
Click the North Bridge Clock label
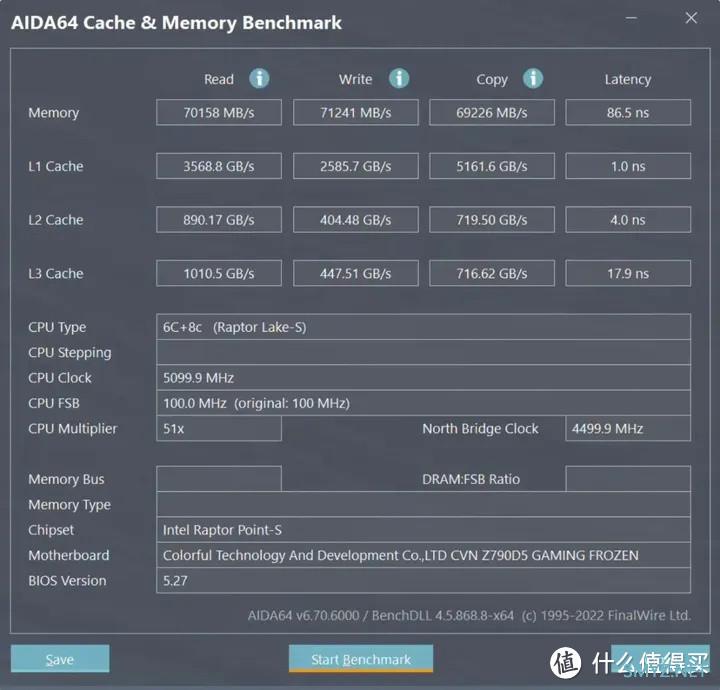pos(480,428)
